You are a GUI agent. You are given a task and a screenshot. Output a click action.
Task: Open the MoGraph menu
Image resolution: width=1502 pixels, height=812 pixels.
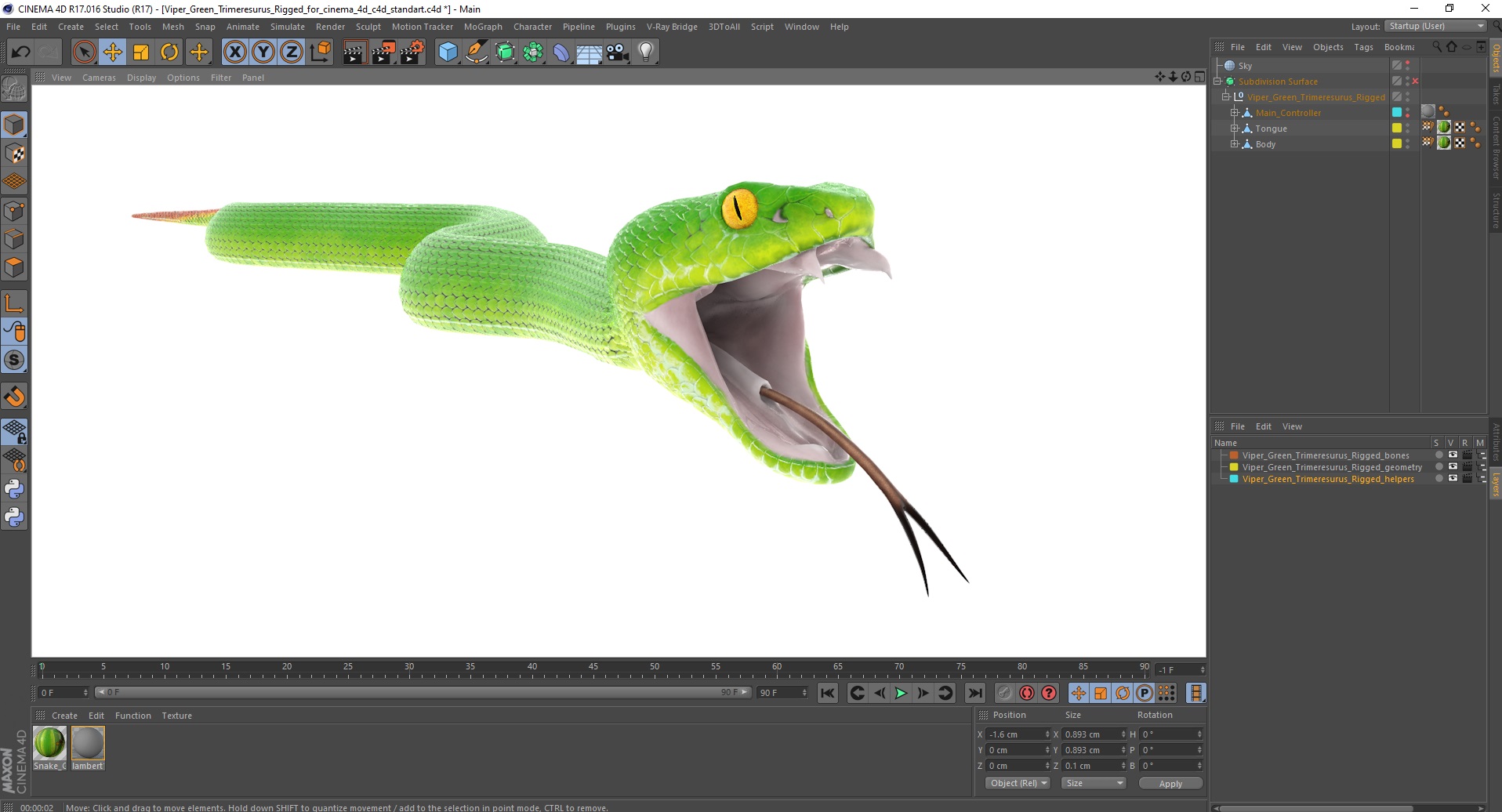click(483, 27)
